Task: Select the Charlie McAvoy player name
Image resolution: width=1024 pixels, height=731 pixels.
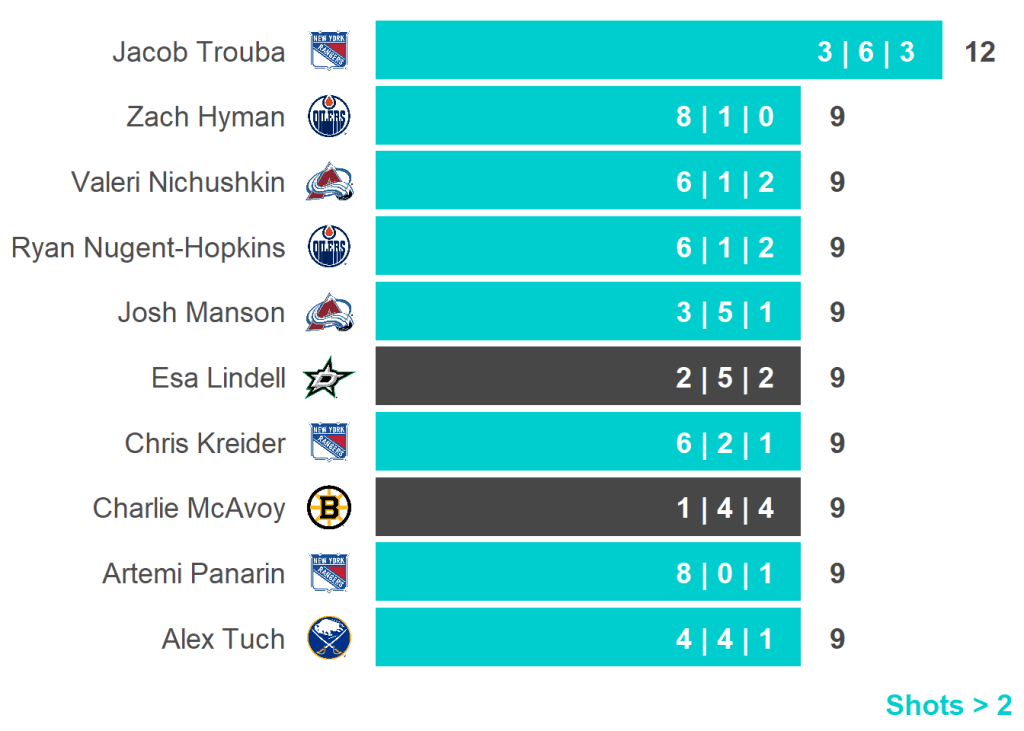Action: pyautogui.click(x=189, y=508)
